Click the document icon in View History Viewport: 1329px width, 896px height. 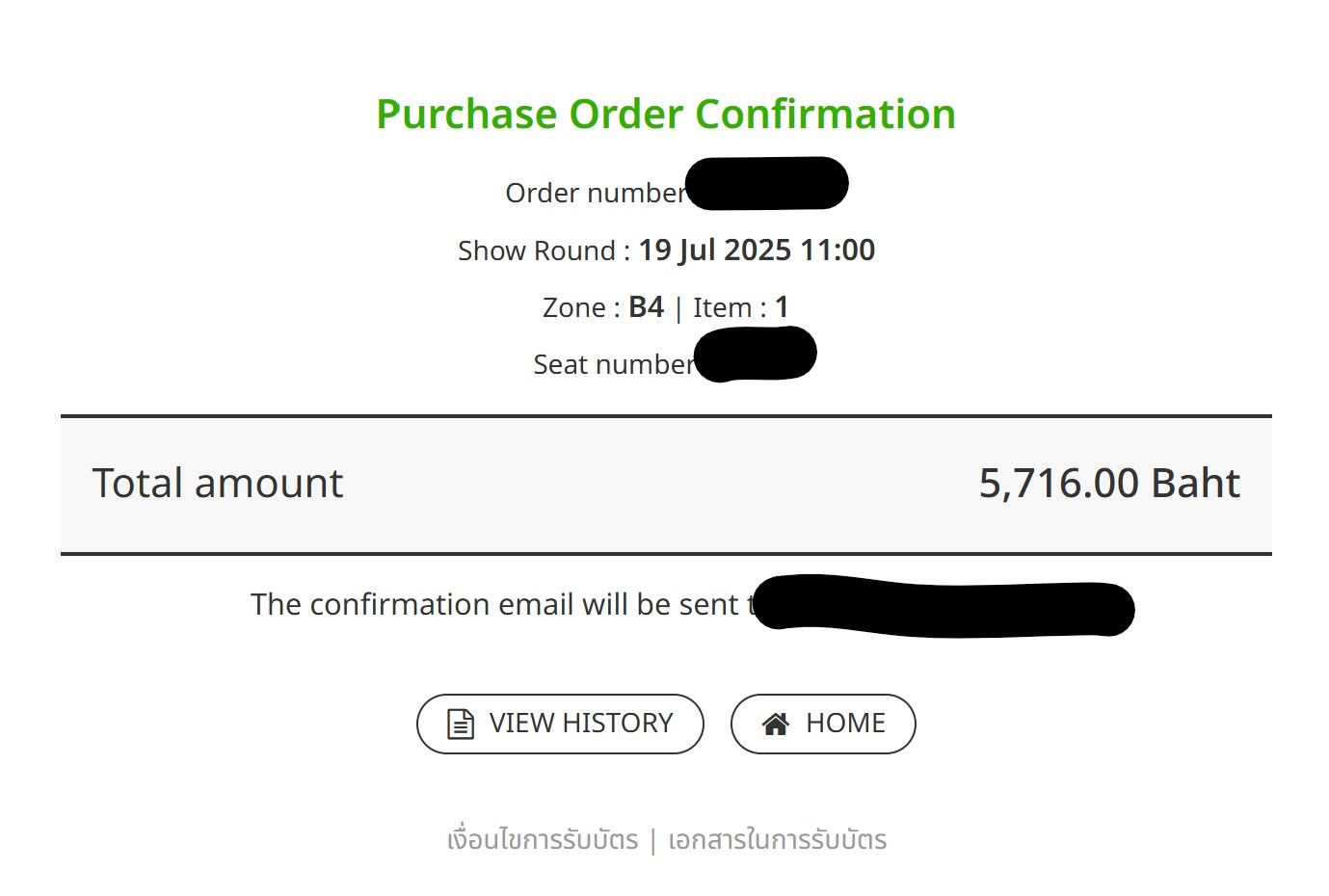(461, 724)
